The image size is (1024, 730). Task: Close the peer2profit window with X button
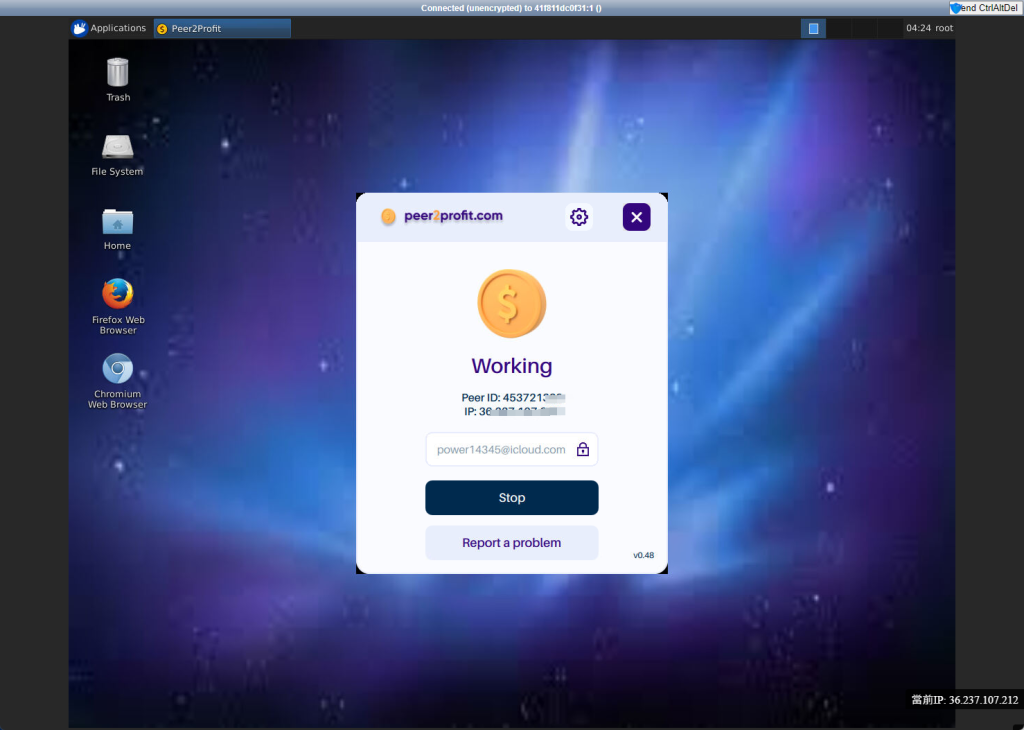click(x=636, y=217)
